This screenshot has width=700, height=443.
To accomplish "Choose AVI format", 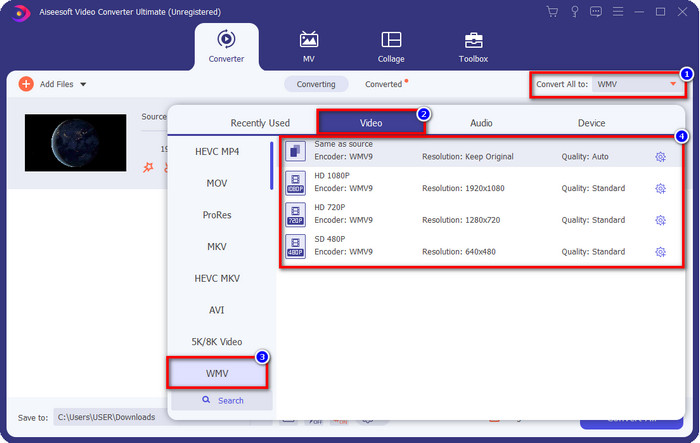I will coord(217,310).
